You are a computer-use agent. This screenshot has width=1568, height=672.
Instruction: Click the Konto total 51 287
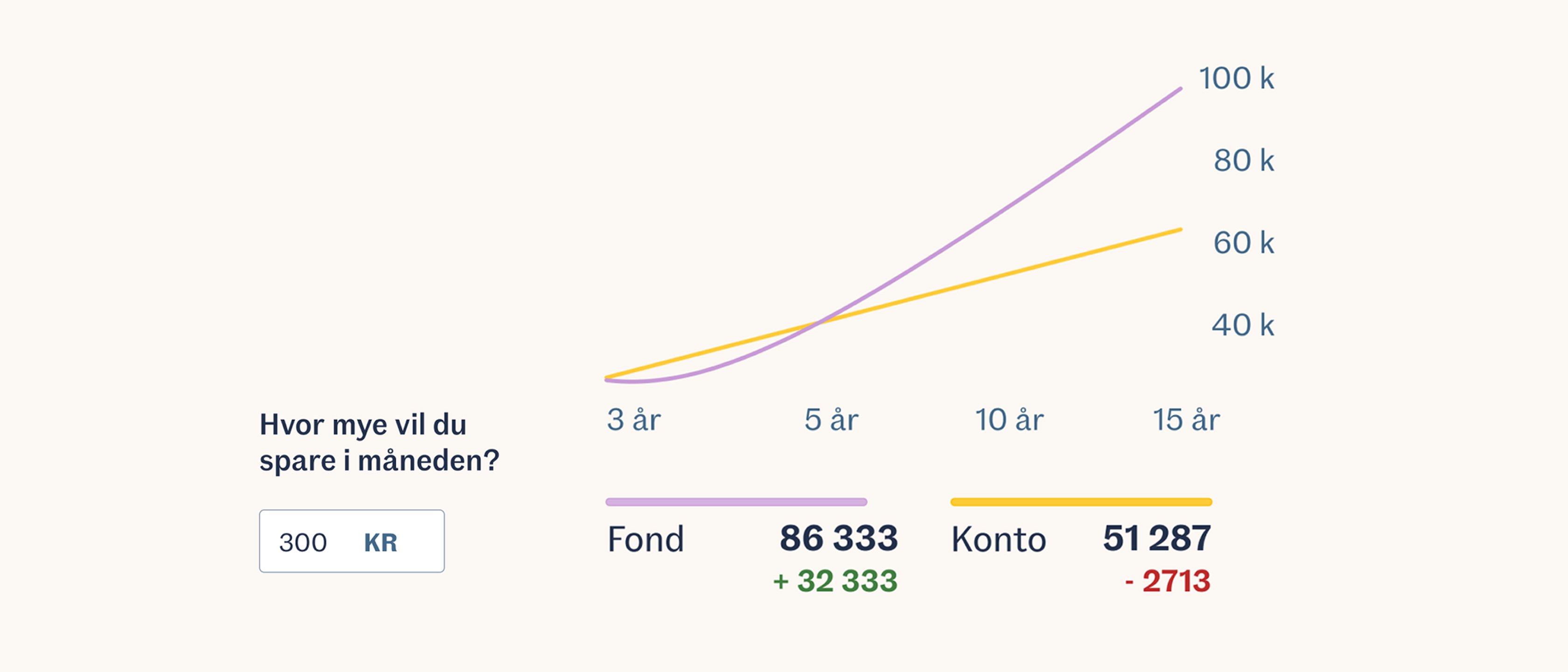pos(1157,538)
